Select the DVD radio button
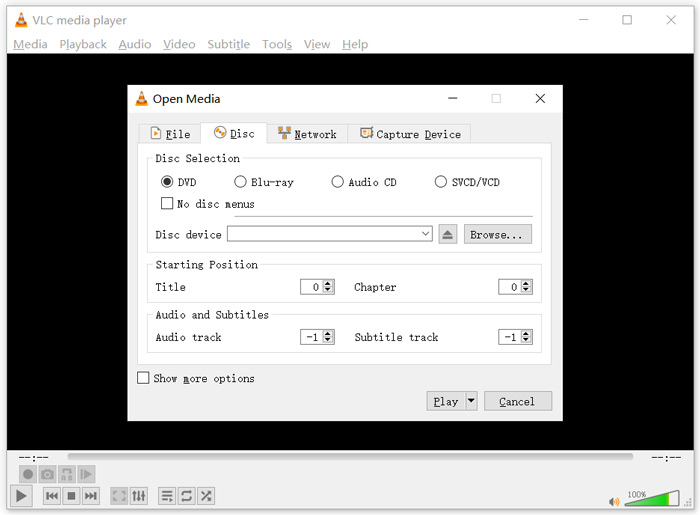 coord(167,182)
